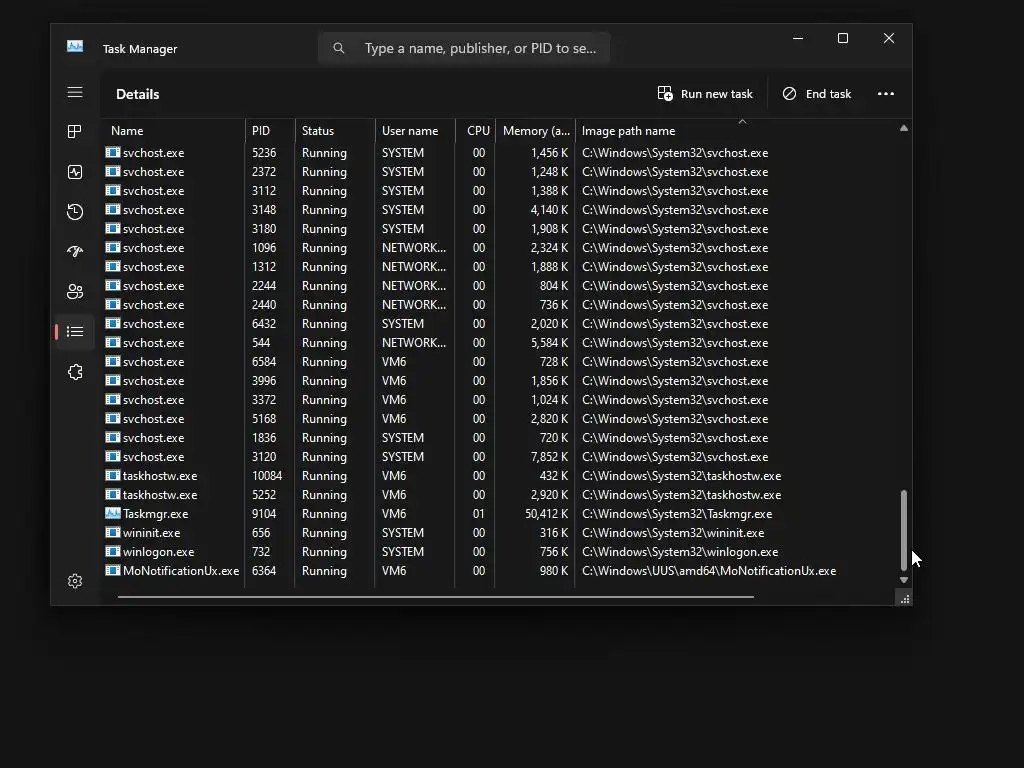Click PID 9104 cell
This screenshot has width=1024, height=768.
pyautogui.click(x=264, y=514)
